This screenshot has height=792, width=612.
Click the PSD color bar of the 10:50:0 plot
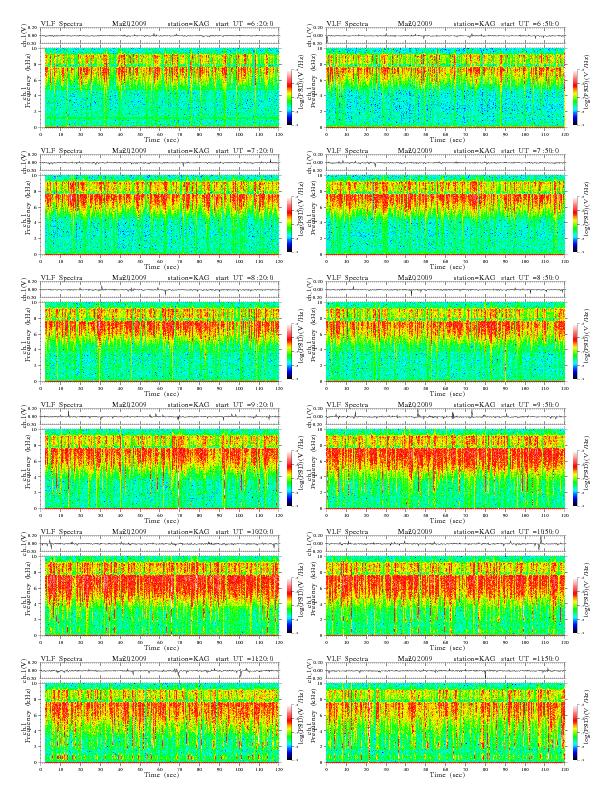click(x=576, y=605)
